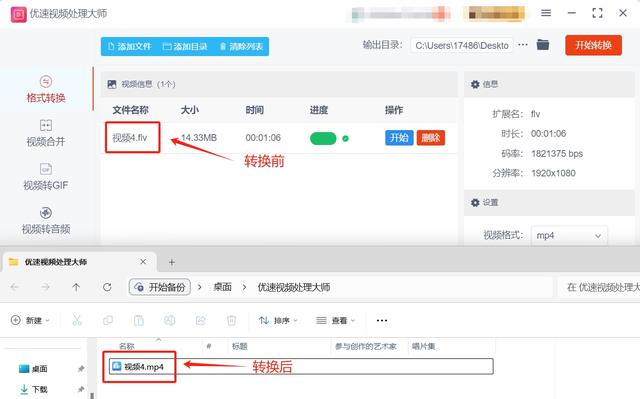Click the red 删除 button for 视频4.flv
Screen dimensions: 640x399
431,138
